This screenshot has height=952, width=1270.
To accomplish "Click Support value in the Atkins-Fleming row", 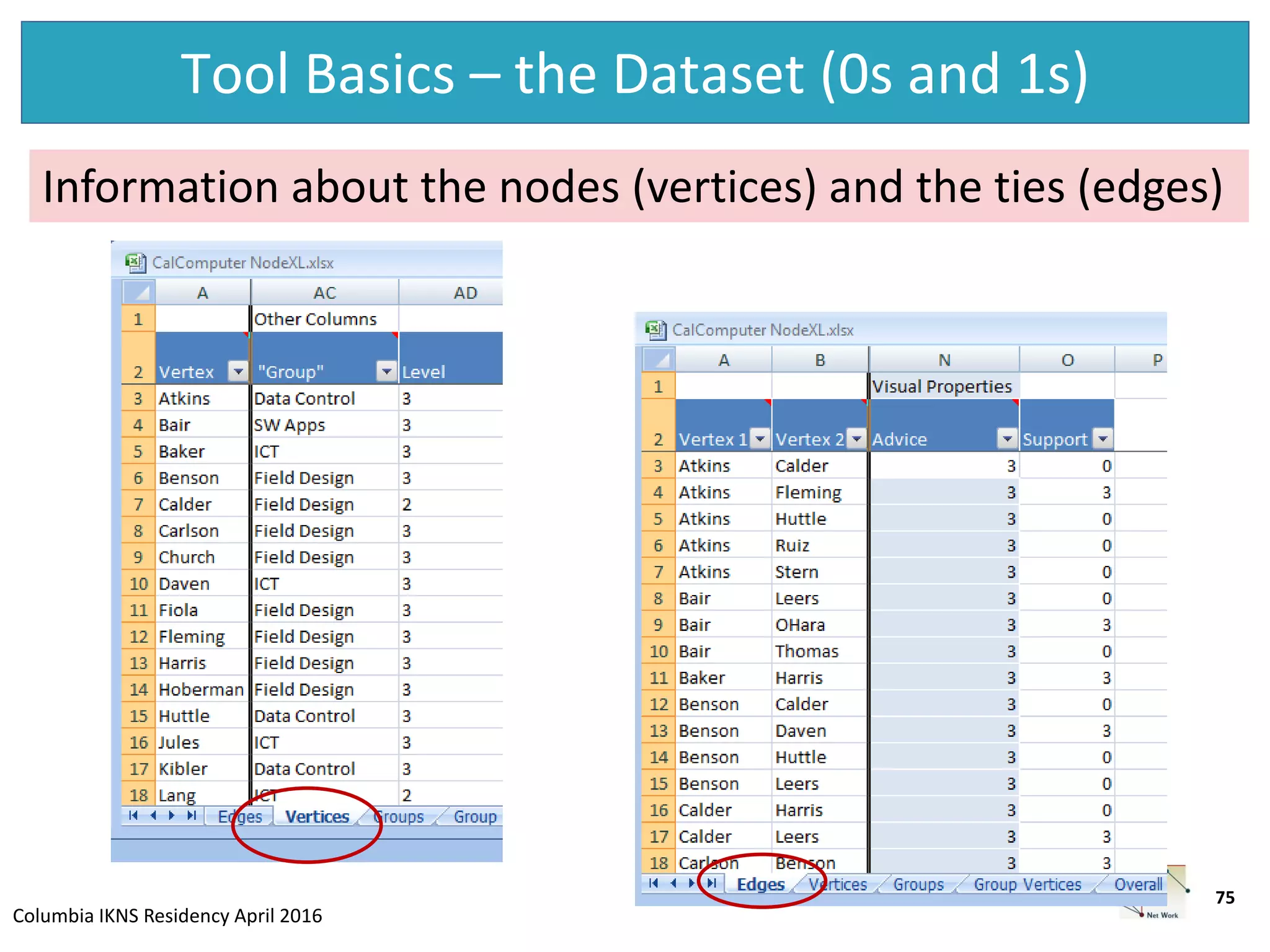I will click(1067, 493).
